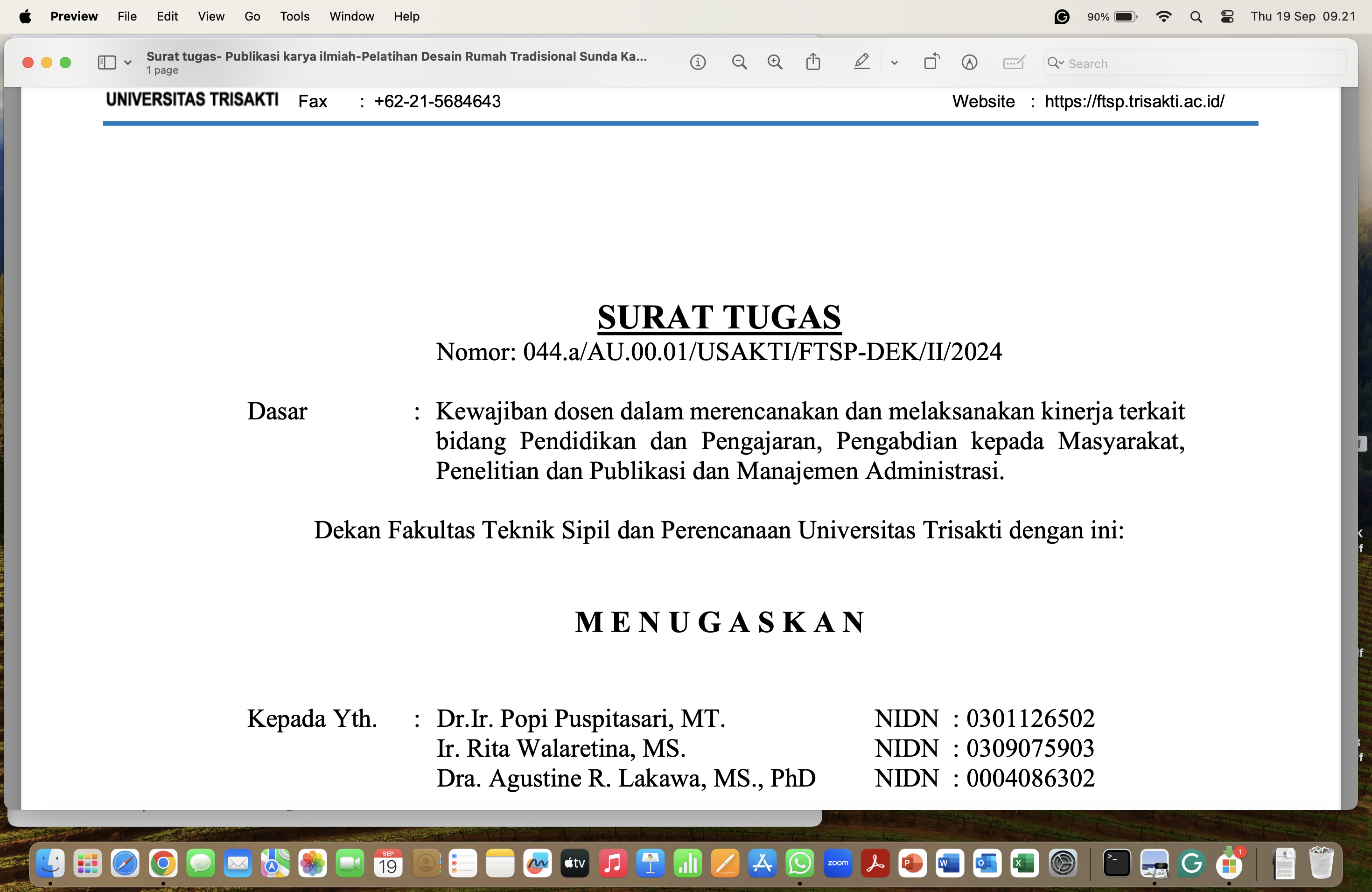This screenshot has width=1372, height=892.
Task: Rotate the page with the Rotate icon
Action: click(931, 61)
